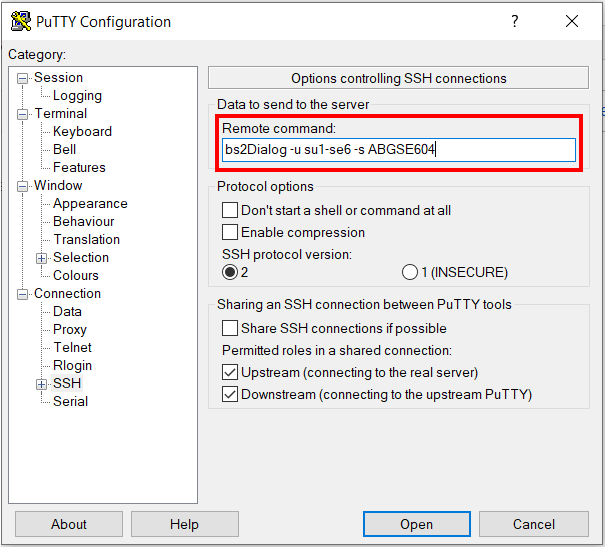Uncheck Downstream shared connection role
The width and height of the screenshot is (605, 547).
[x=230, y=395]
